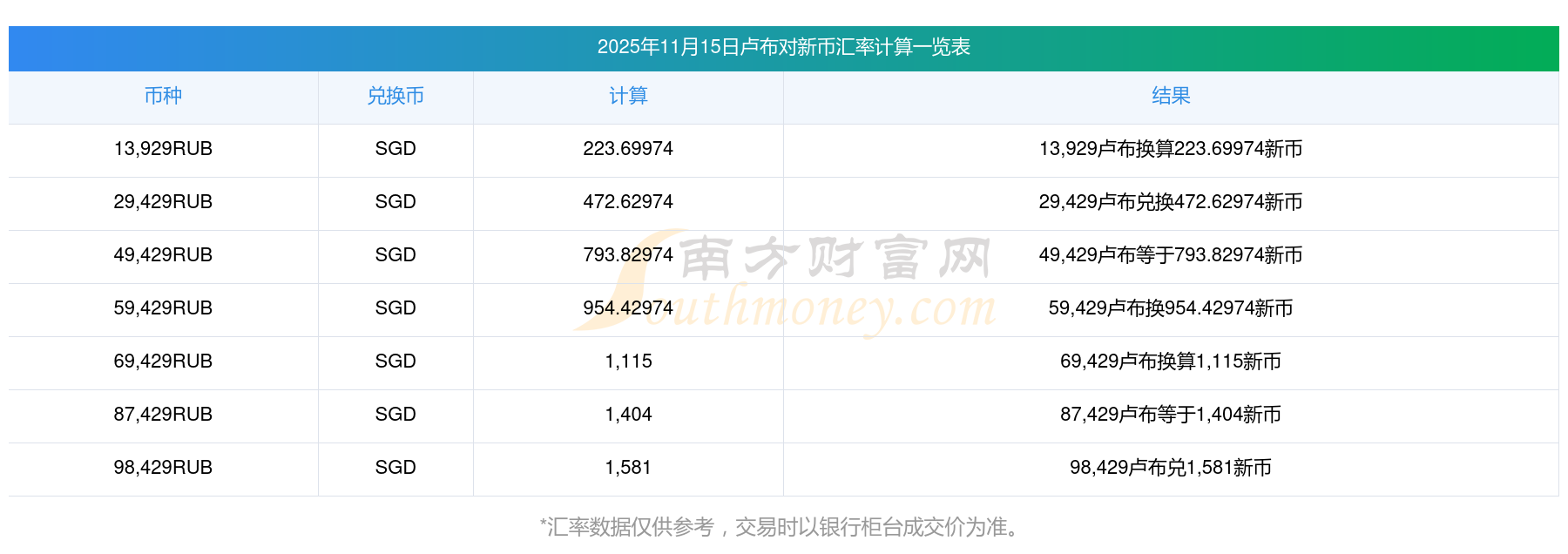Select the value 472.62974 in 计算 column
The height and width of the screenshot is (554, 1568).
click(x=628, y=202)
